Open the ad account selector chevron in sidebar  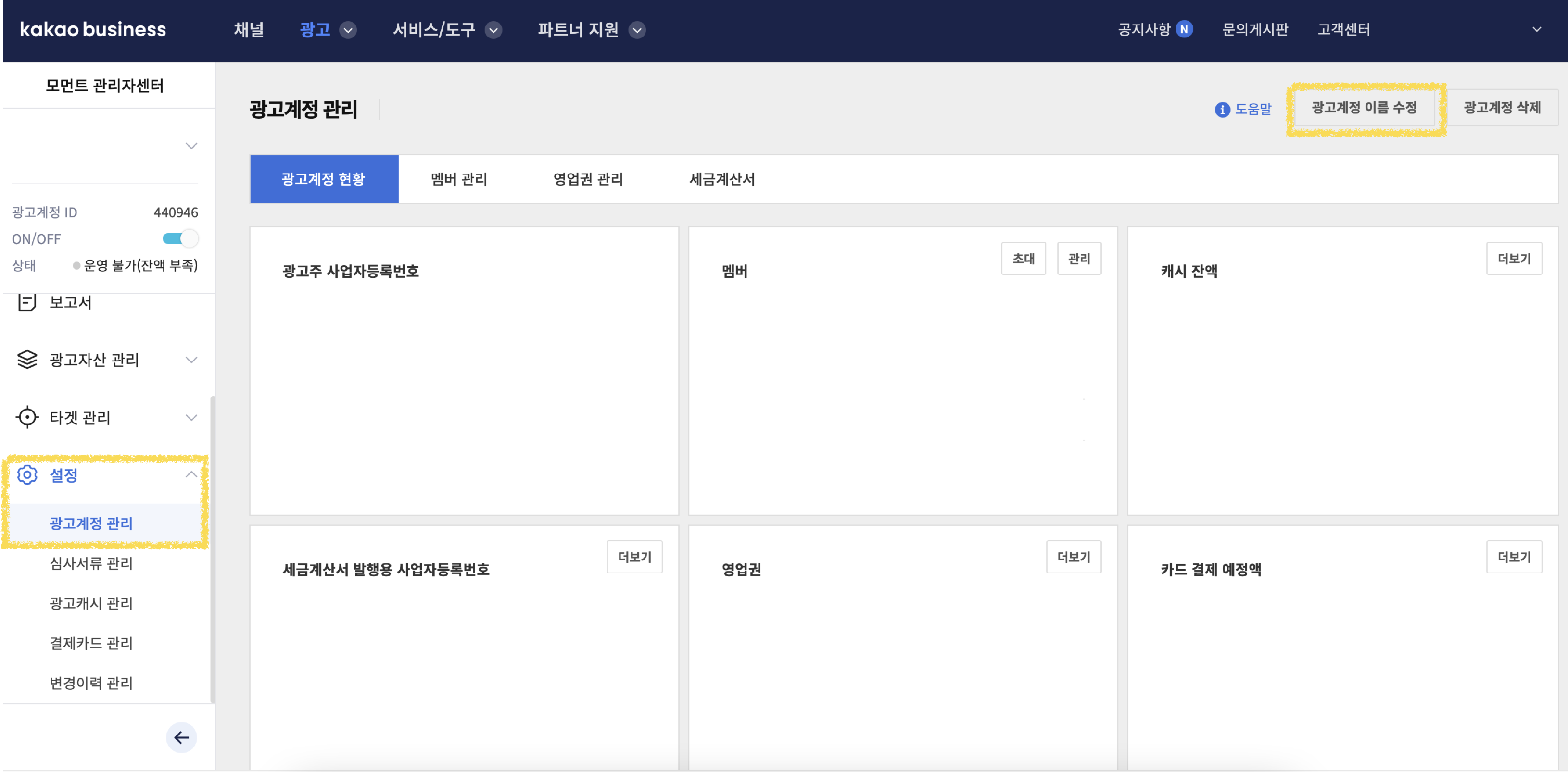[191, 145]
